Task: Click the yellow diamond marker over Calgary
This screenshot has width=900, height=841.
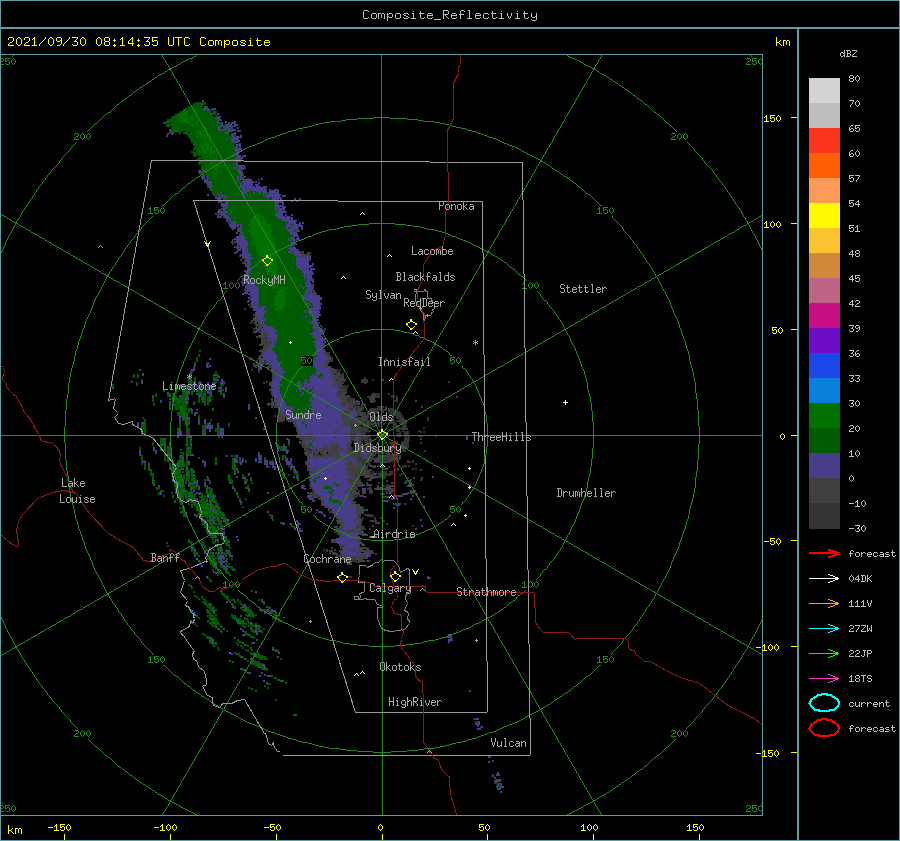Action: coord(395,576)
